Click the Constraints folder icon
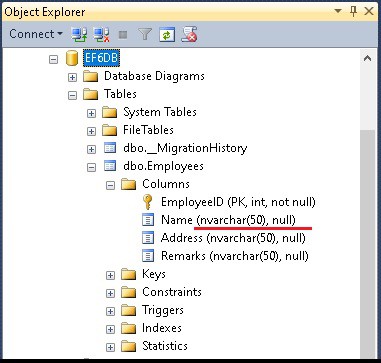 (128, 292)
